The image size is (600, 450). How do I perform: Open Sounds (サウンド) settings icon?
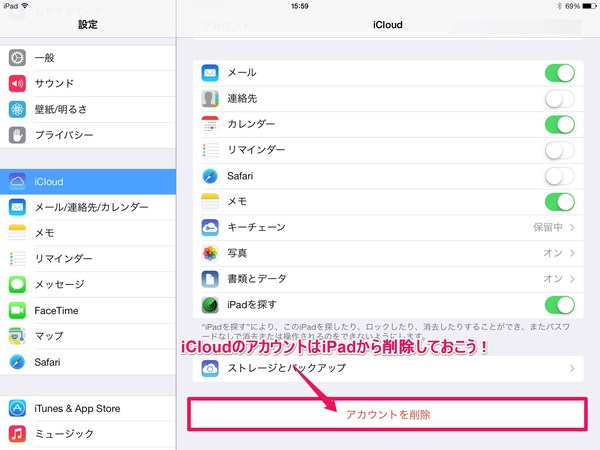coord(17,83)
